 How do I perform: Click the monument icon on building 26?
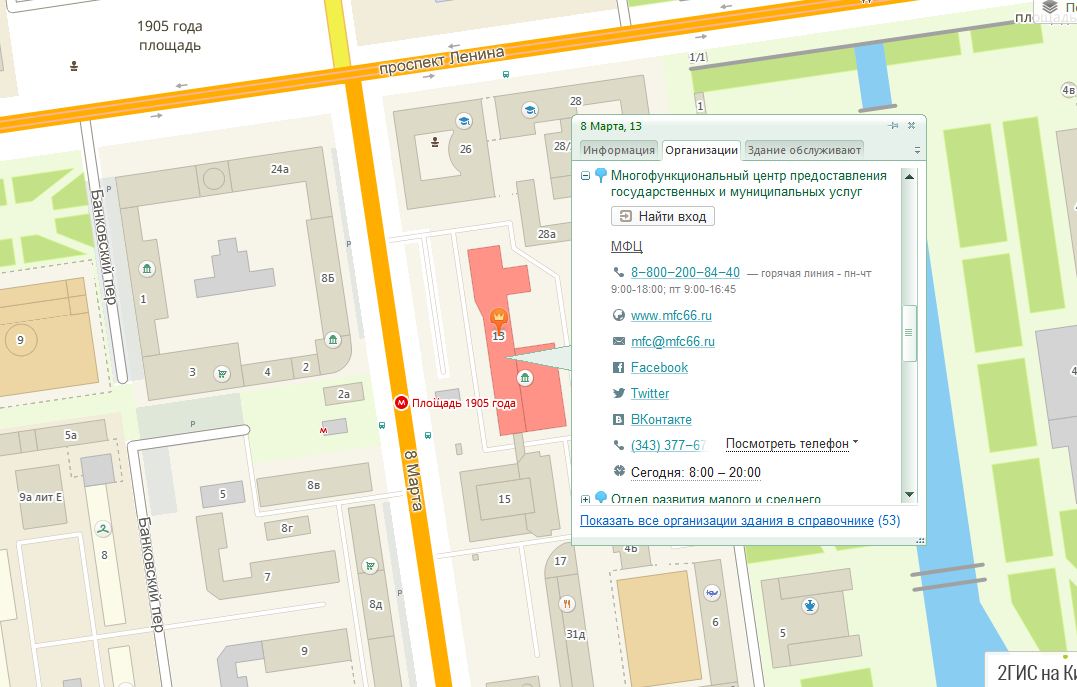coord(434,142)
